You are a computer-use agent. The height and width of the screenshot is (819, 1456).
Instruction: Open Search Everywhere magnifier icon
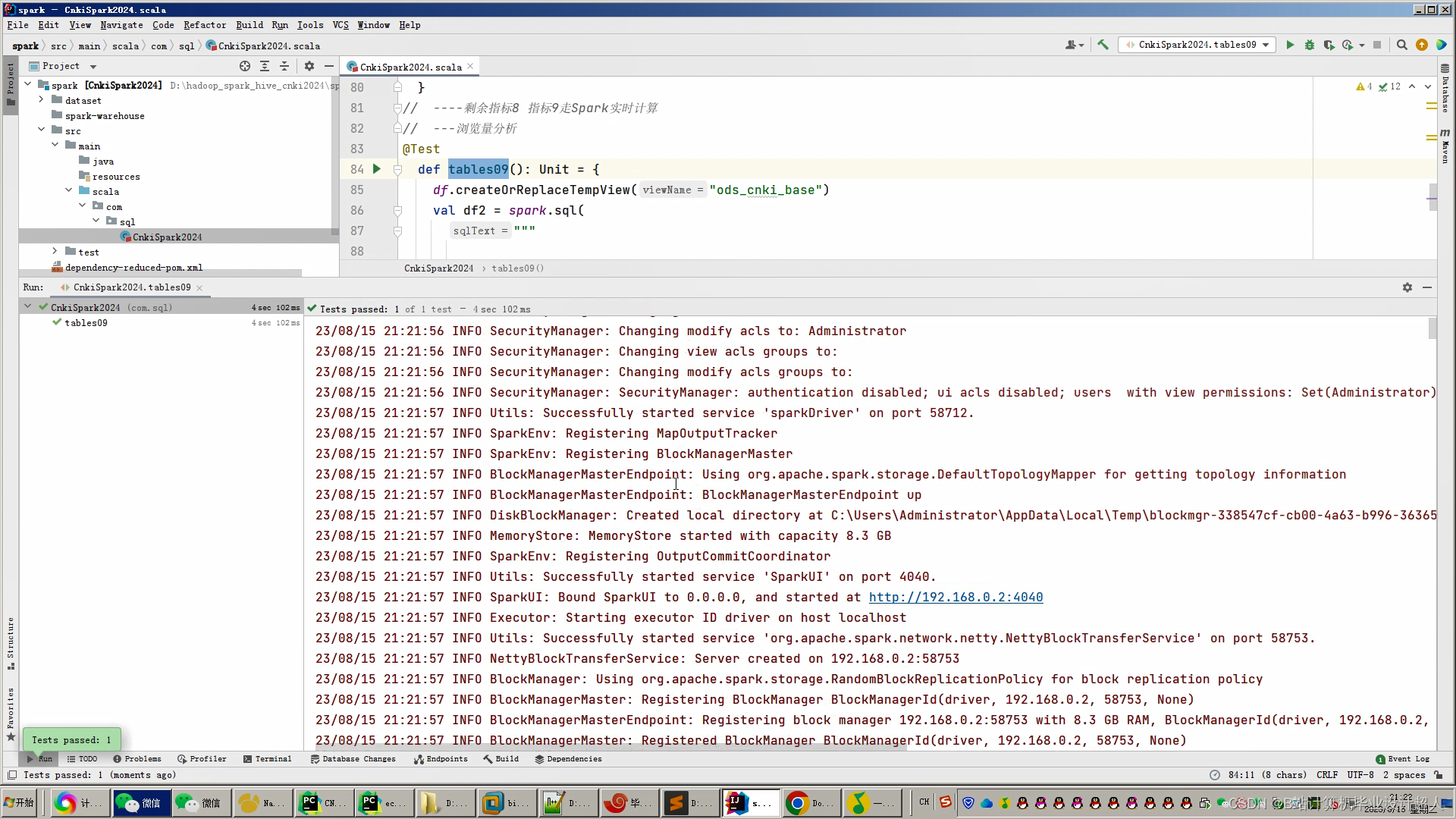point(1402,45)
